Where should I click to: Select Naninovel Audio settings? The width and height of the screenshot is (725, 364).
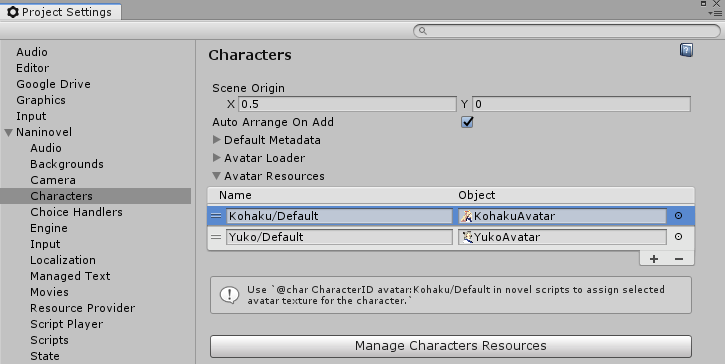click(x=46, y=148)
